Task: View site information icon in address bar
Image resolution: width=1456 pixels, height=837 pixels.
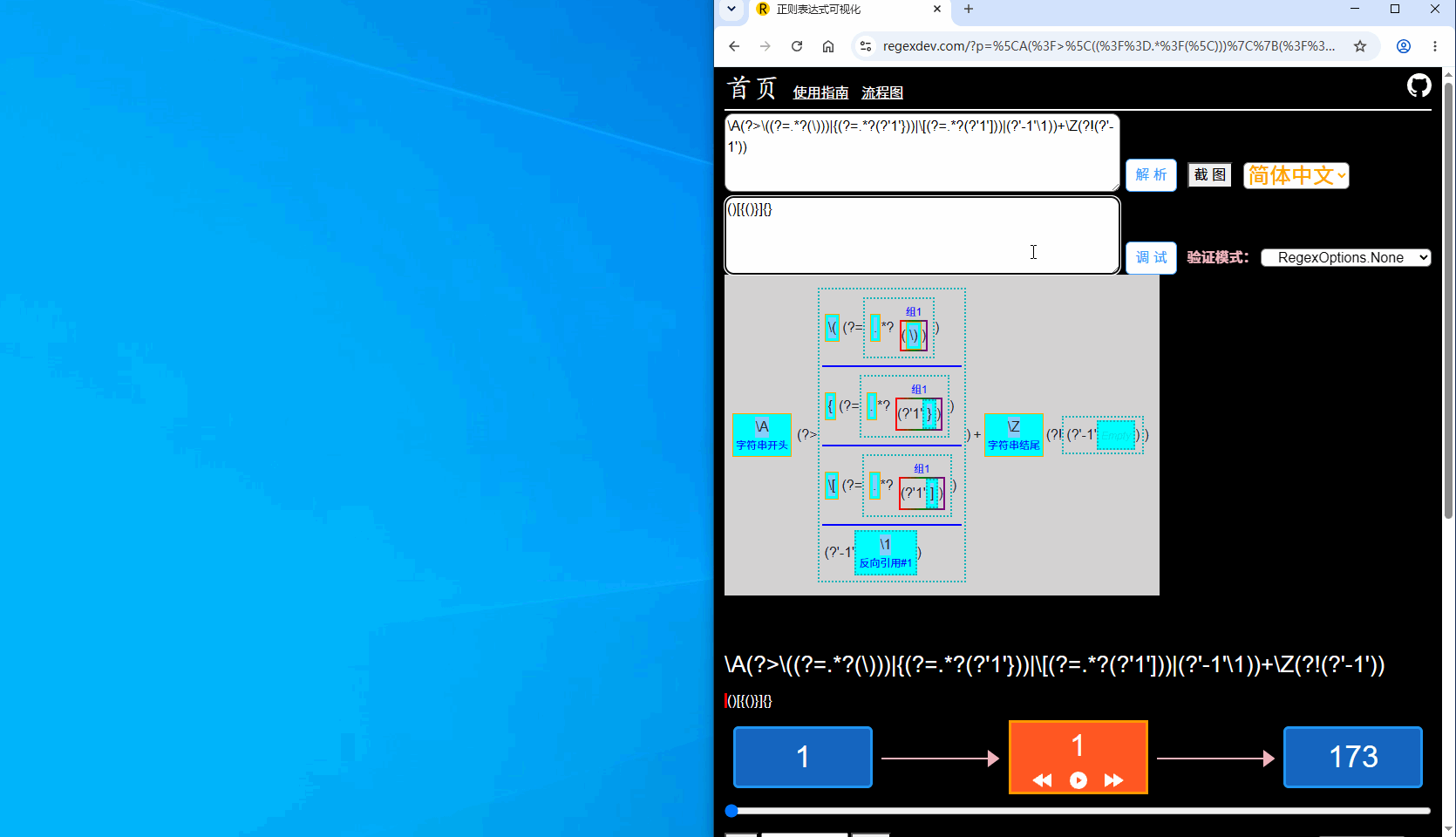Action: [x=866, y=46]
